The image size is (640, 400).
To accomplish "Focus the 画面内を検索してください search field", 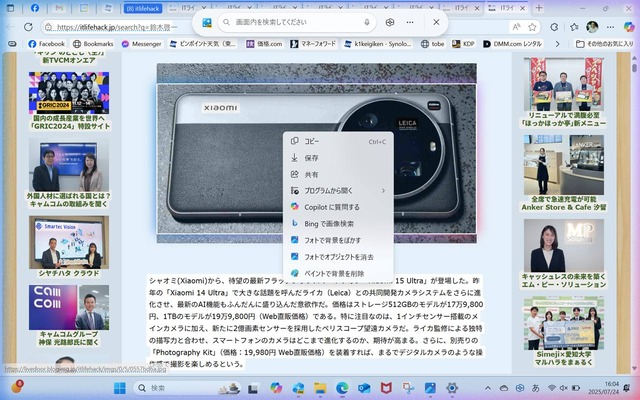I will [297, 22].
